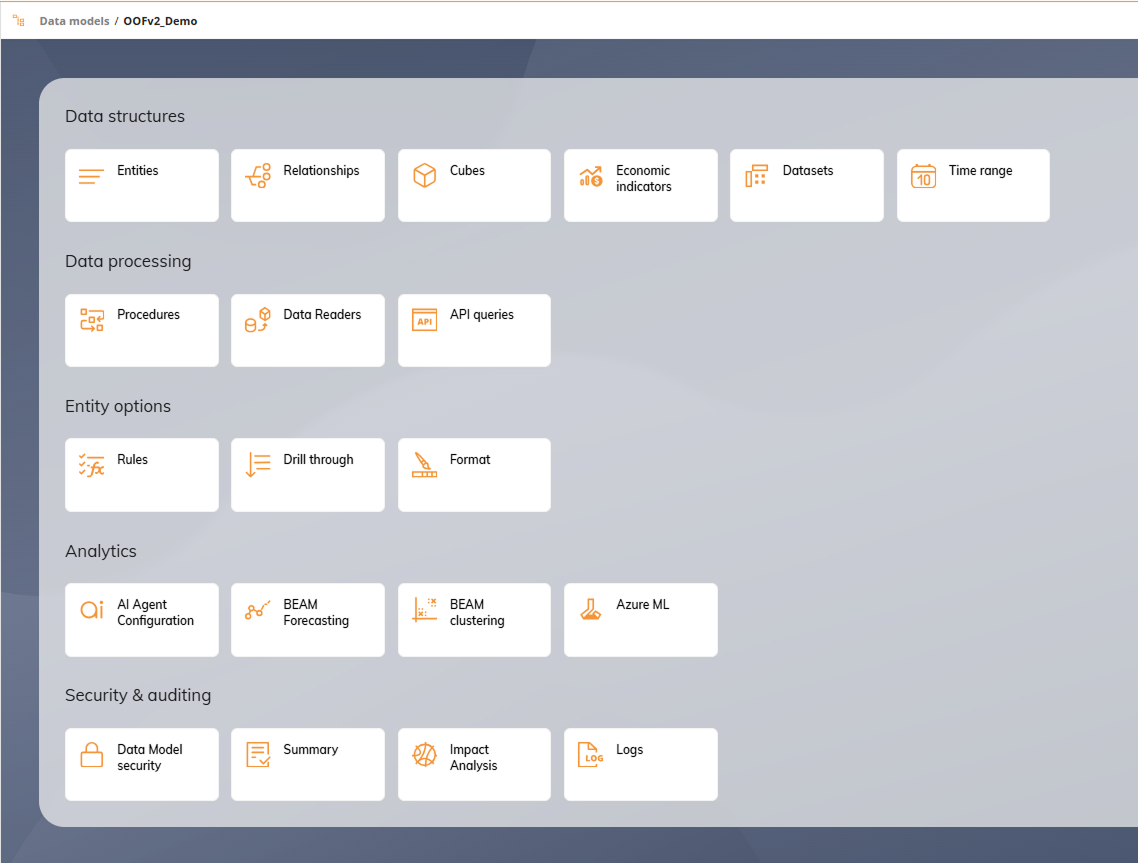Open the Impact Analysis label
1138x863 pixels.
(473, 757)
